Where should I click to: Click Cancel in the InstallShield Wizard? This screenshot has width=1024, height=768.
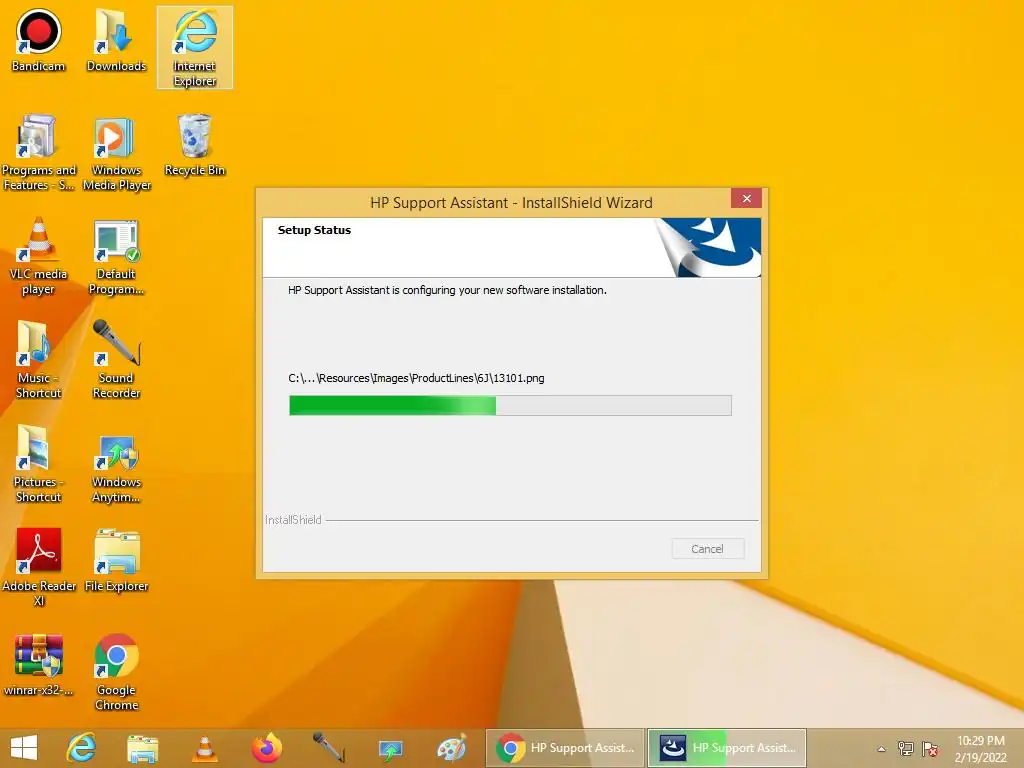(708, 549)
